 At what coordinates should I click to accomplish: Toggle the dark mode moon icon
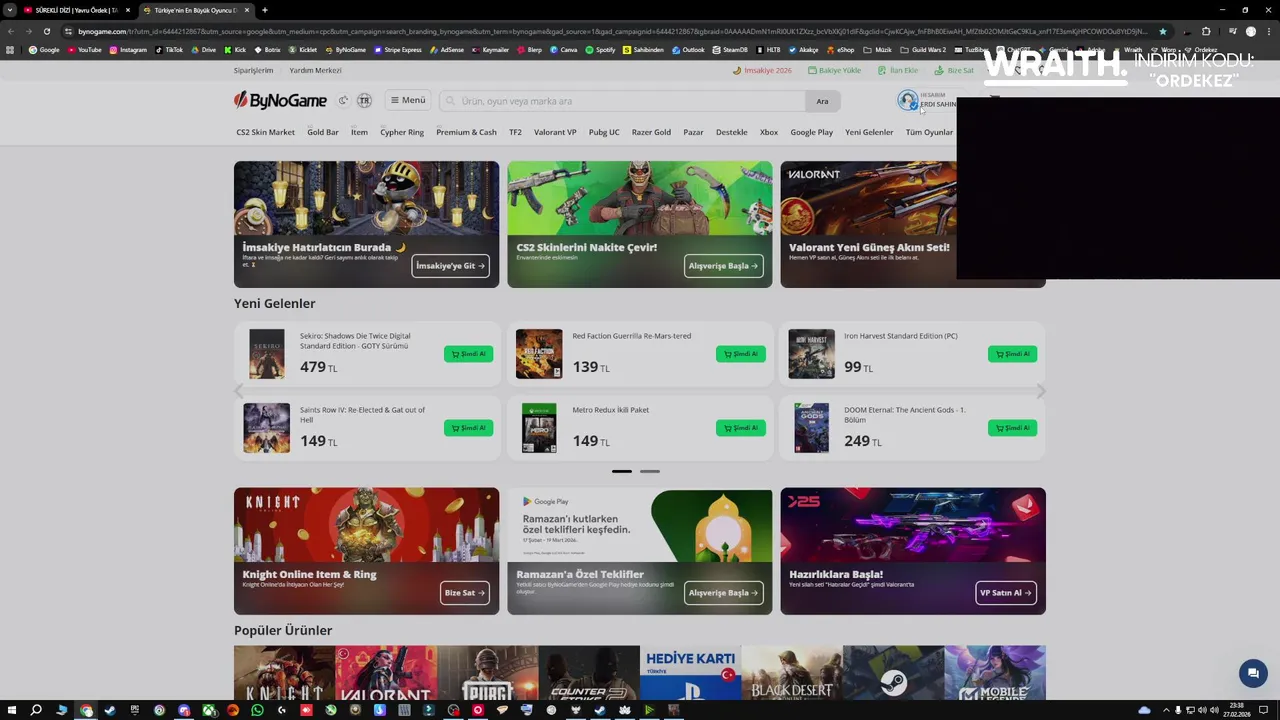pos(343,100)
